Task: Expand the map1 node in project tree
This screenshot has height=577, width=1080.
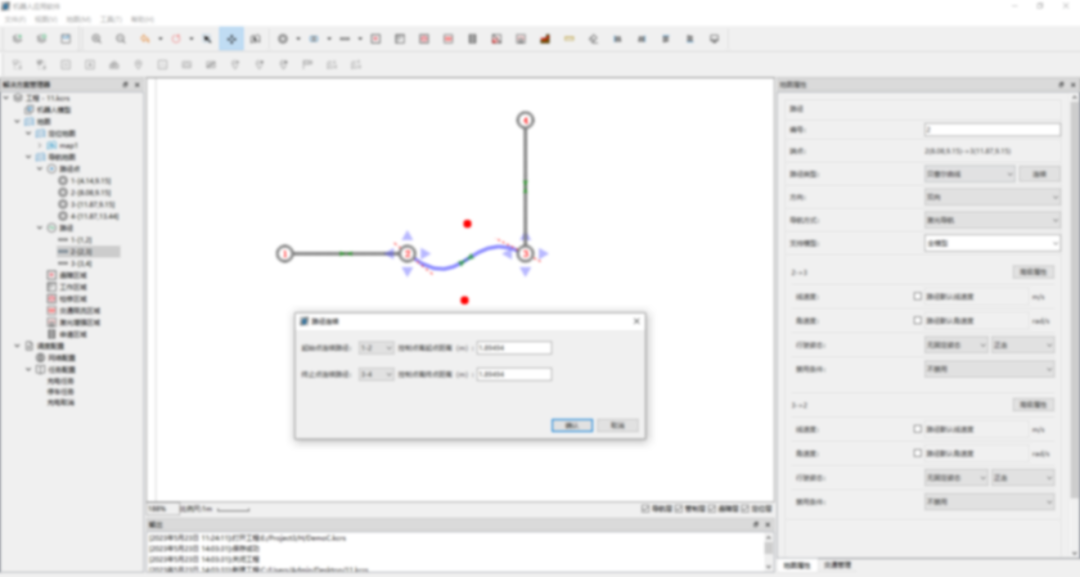Action: tap(40, 145)
